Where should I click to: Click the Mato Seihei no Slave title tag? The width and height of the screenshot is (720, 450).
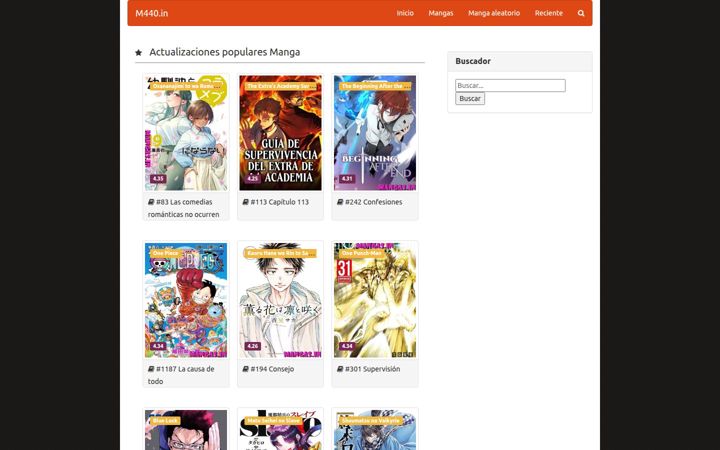(x=274, y=421)
